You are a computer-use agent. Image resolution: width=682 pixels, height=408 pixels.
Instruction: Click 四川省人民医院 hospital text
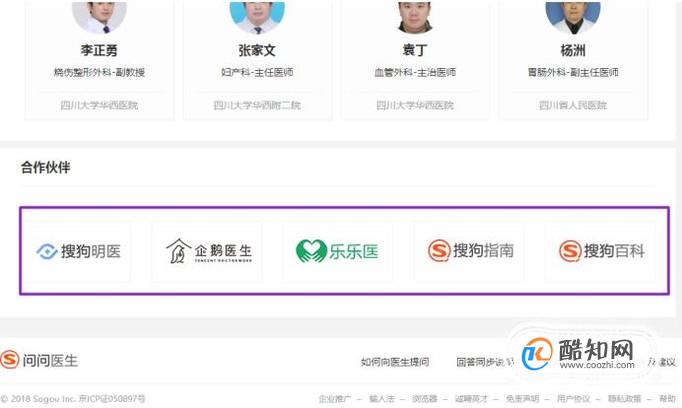tap(573, 105)
